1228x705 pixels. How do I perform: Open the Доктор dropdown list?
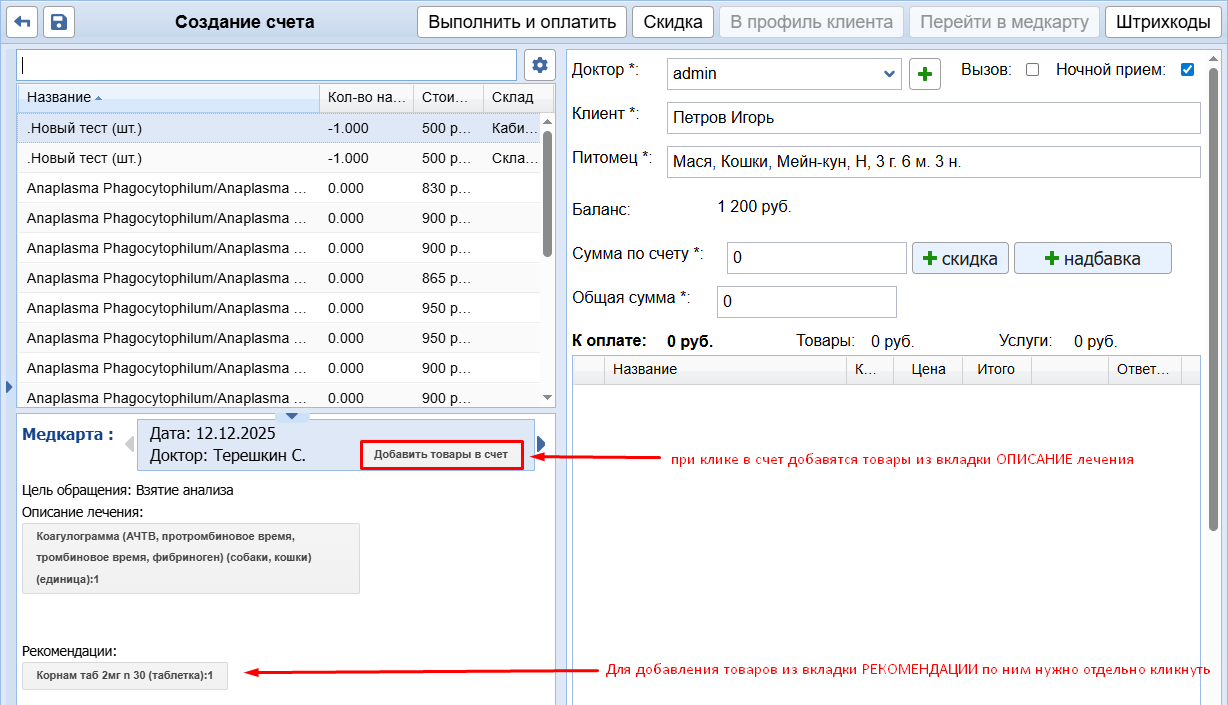pos(889,74)
